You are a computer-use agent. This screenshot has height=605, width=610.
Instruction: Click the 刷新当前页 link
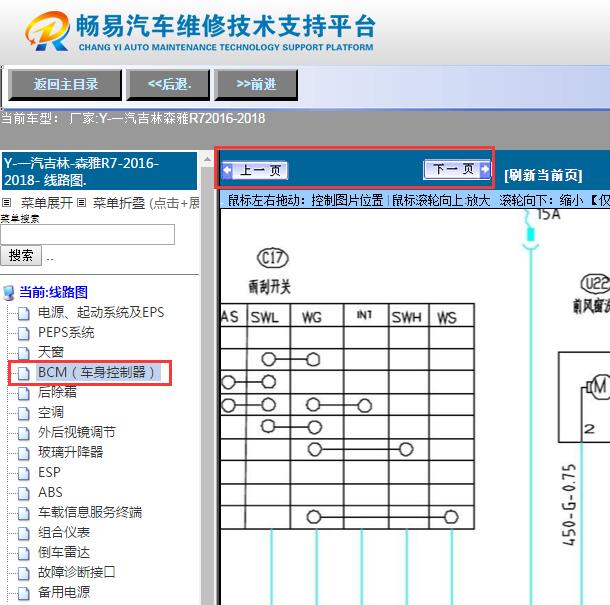pyautogui.click(x=543, y=175)
